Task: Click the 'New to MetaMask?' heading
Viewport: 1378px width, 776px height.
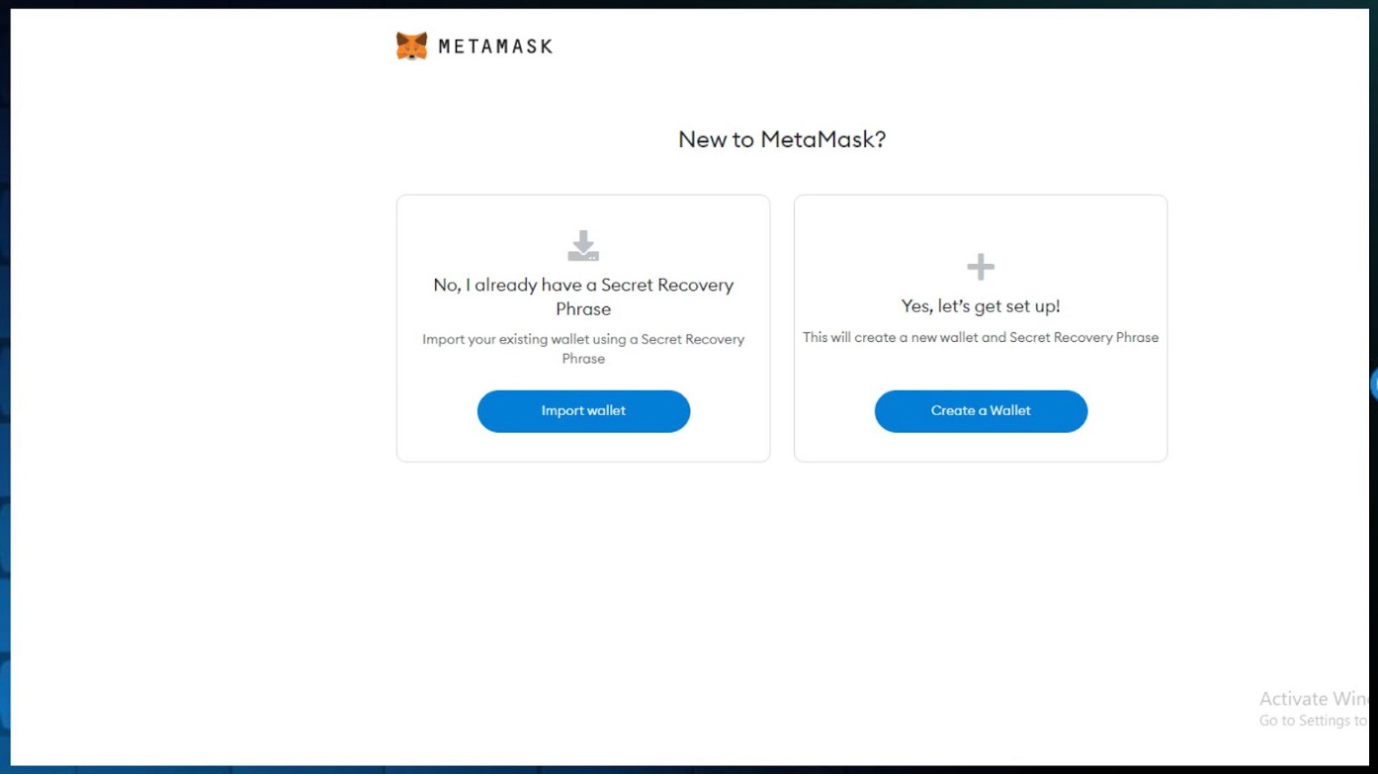Action: (782, 139)
